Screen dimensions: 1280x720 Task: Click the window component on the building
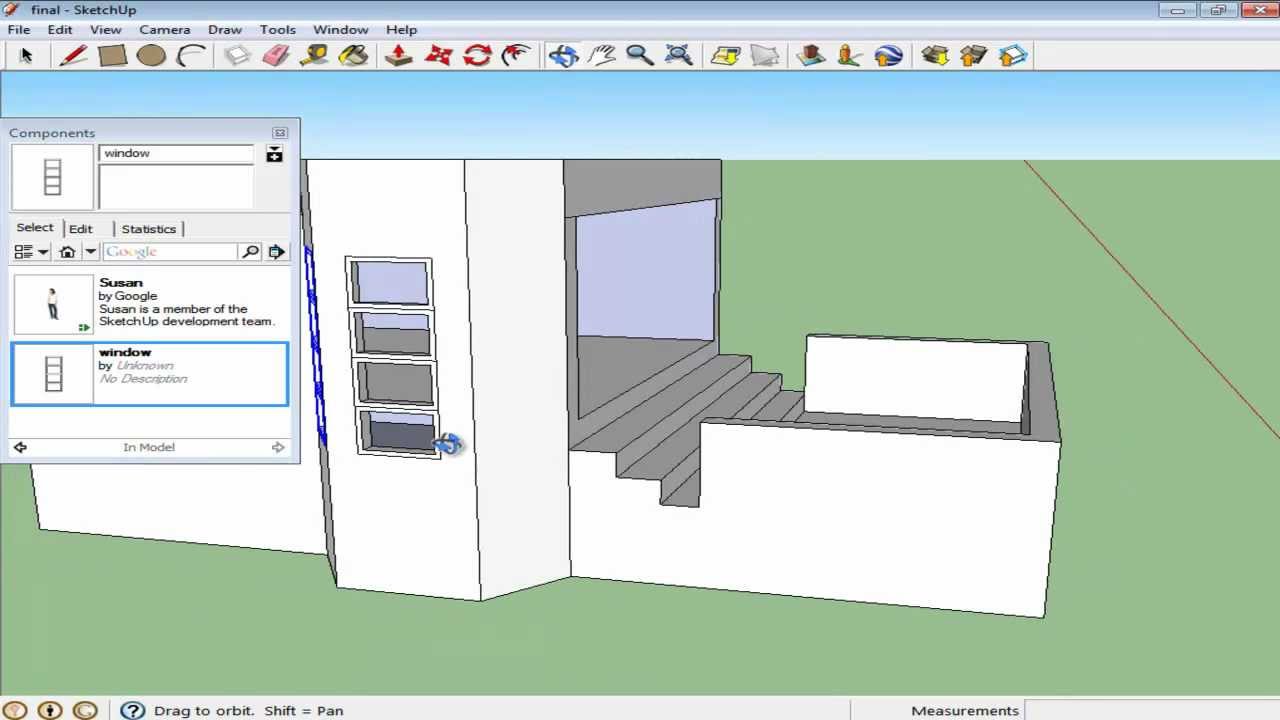[x=393, y=357]
